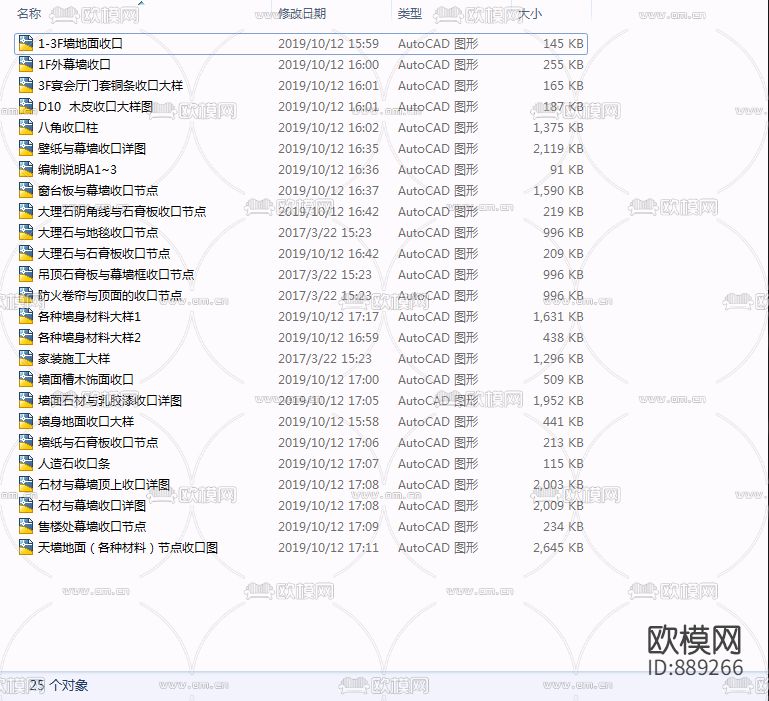Select file name 各种墙身材料大样1
This screenshot has width=769, height=701.
[89, 317]
